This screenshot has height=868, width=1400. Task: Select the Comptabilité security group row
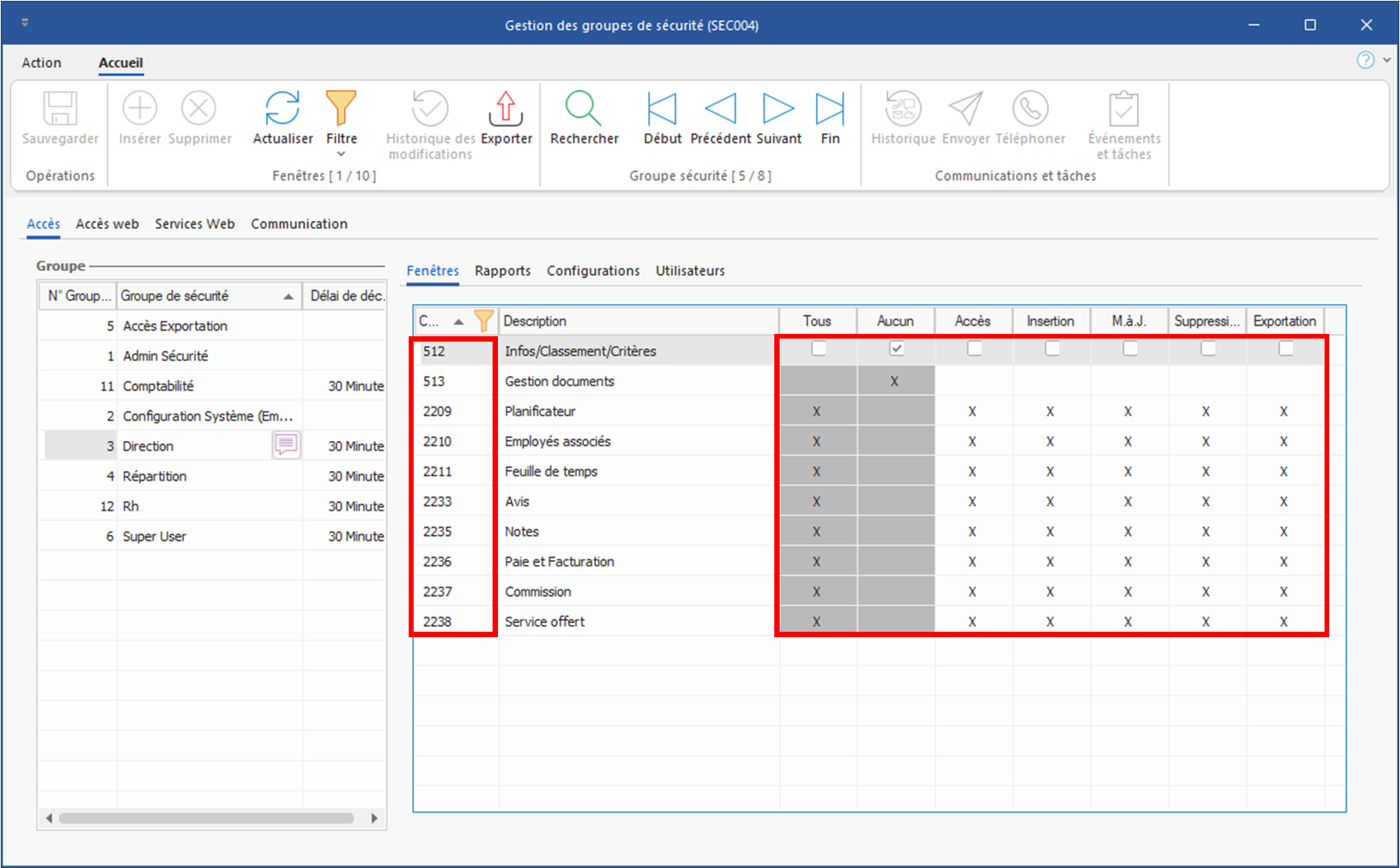pyautogui.click(x=159, y=386)
